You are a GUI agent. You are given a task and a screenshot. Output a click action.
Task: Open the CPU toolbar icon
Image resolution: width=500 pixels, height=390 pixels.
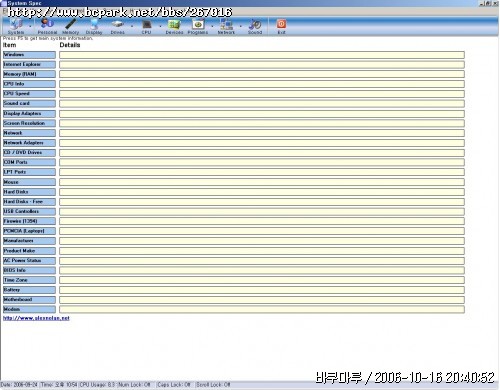(x=146, y=27)
